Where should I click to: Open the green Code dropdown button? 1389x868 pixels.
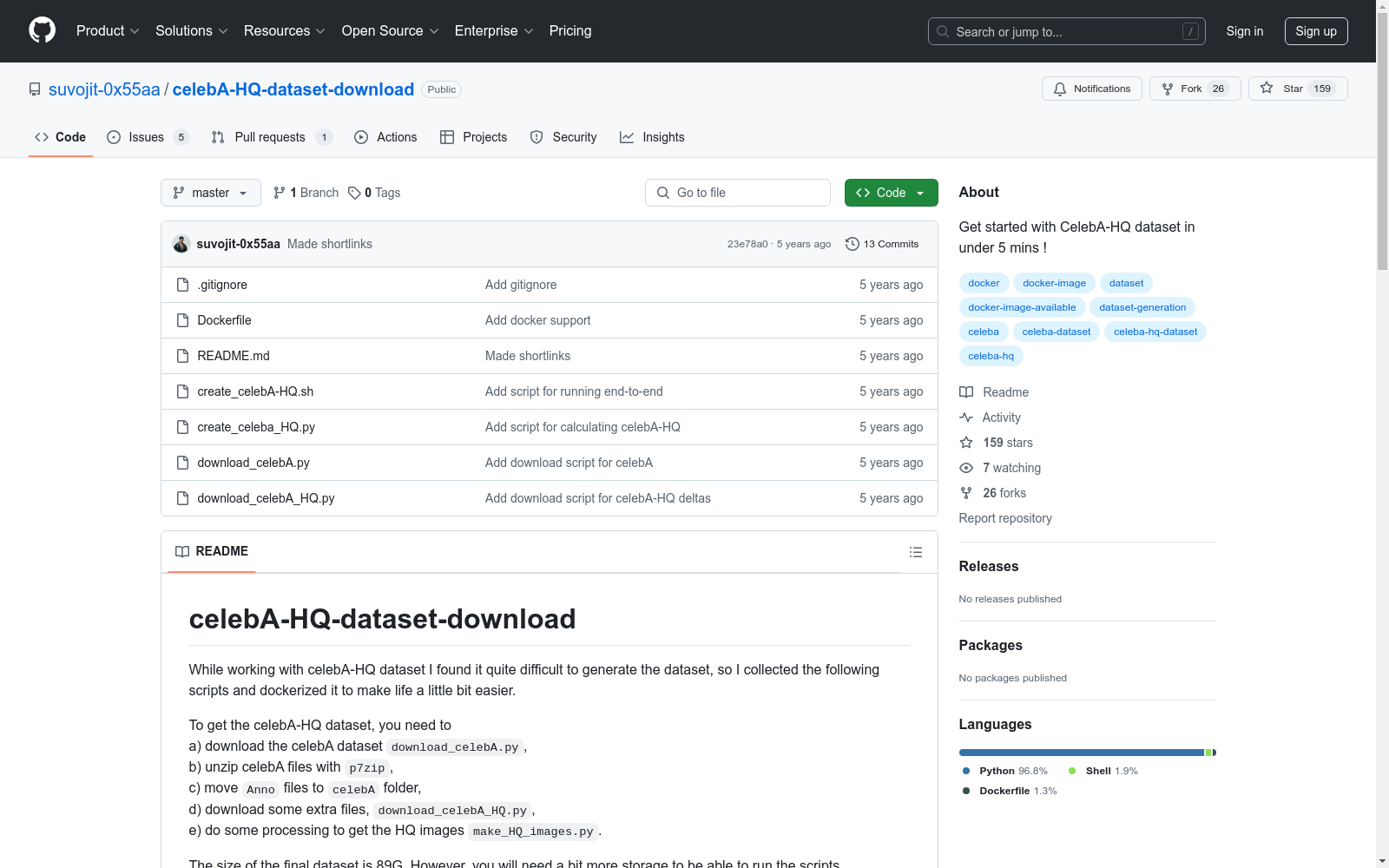[891, 193]
